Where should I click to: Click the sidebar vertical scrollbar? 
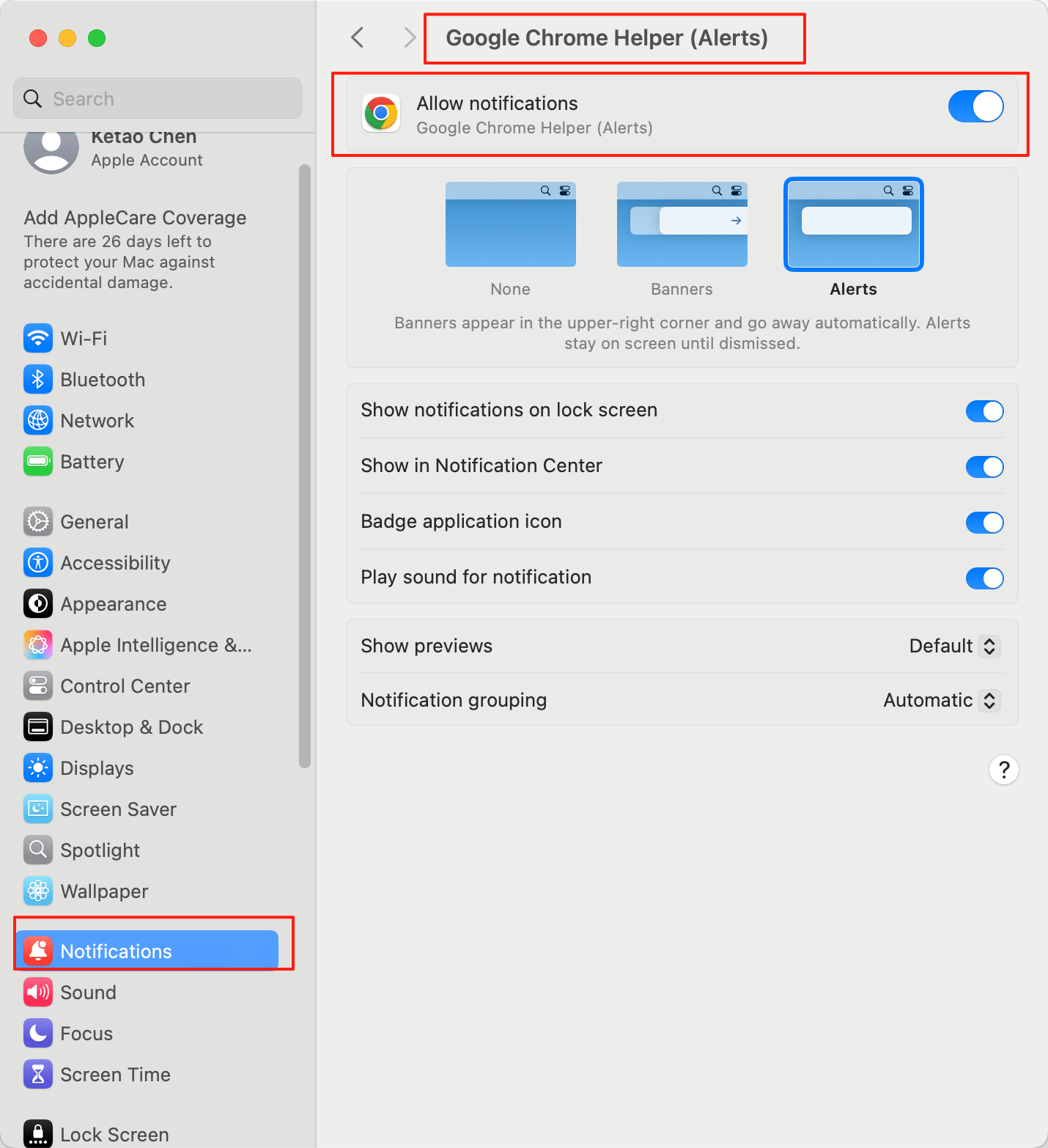(x=305, y=466)
